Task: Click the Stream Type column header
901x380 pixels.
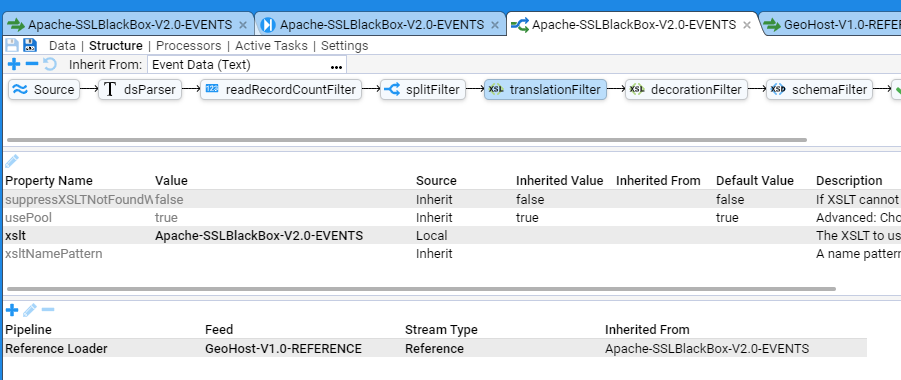Action: (x=441, y=329)
